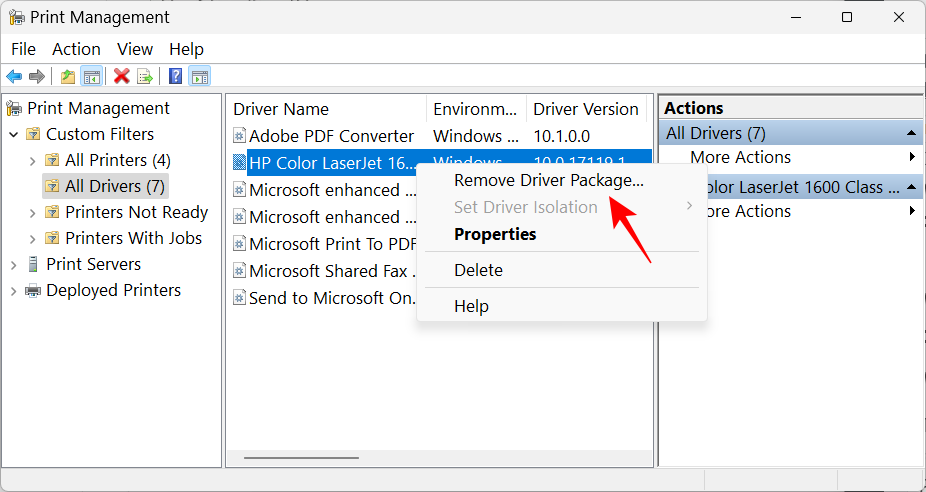Click the Print Servers icon in tree
Image resolution: width=926 pixels, height=492 pixels.
pyautogui.click(x=33, y=265)
